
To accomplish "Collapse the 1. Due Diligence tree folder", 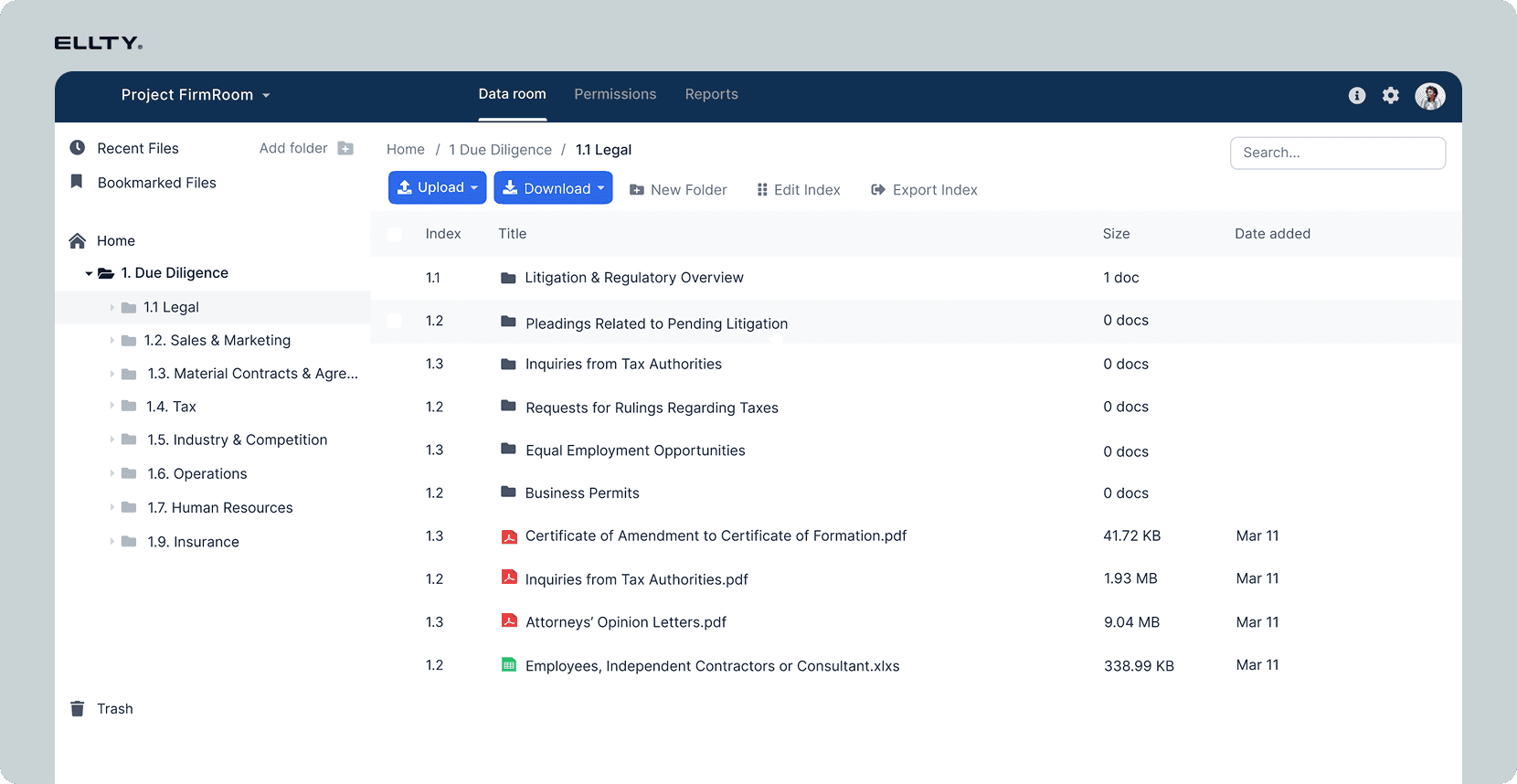I will 89,273.
